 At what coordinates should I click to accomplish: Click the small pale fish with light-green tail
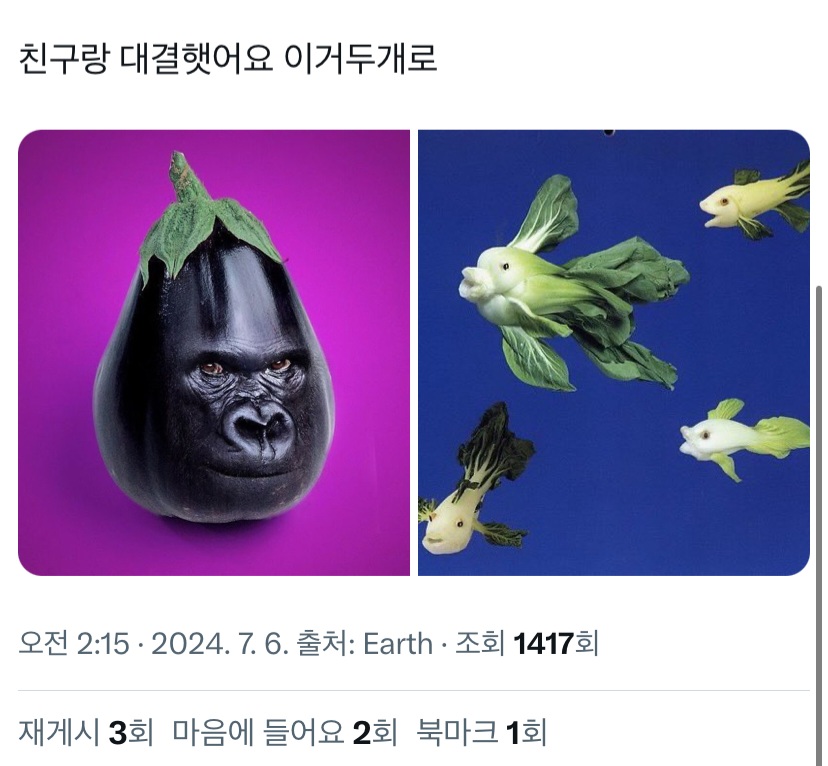click(745, 439)
